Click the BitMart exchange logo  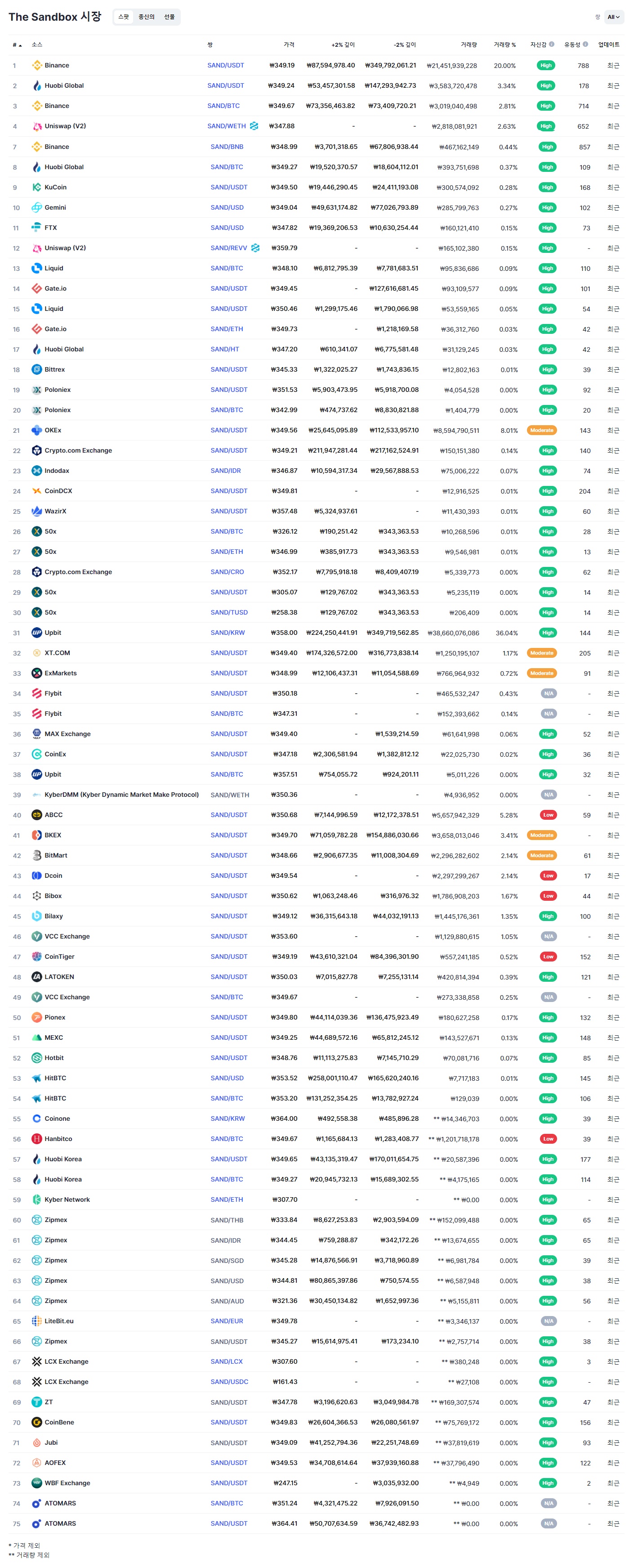tap(36, 855)
